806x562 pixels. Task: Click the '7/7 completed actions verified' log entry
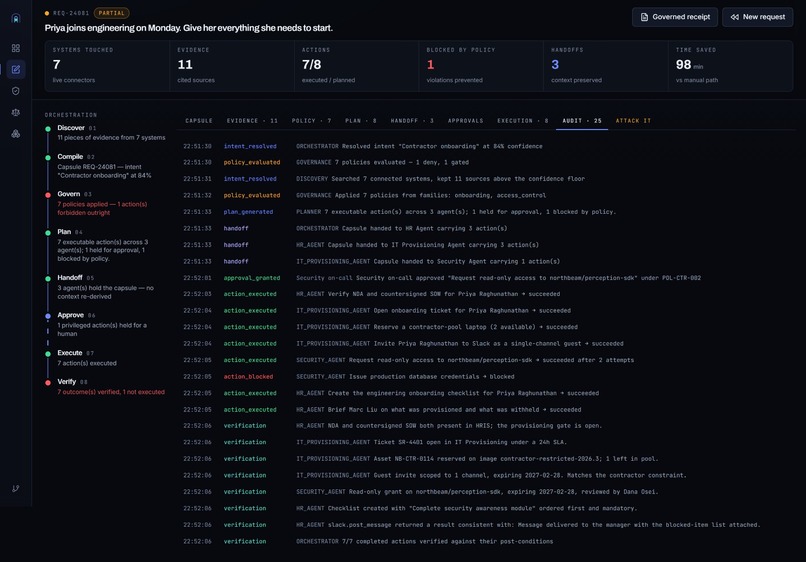click(x=425, y=541)
